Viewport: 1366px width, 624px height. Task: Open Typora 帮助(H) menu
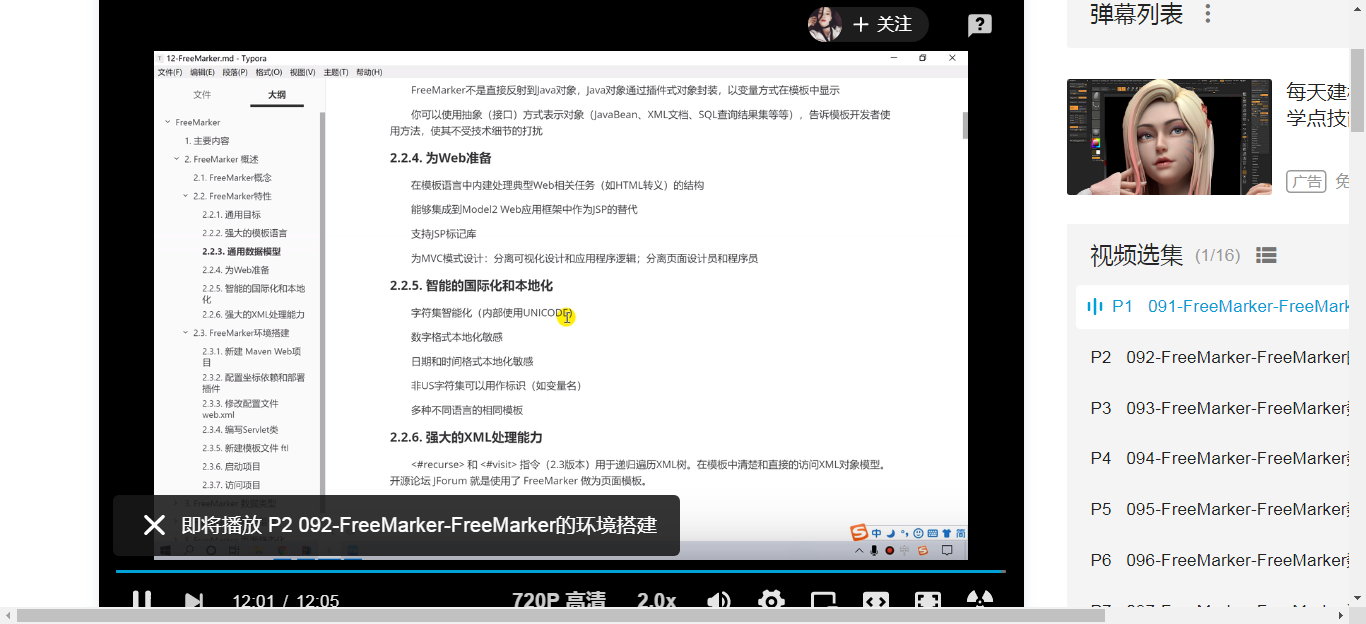click(369, 72)
